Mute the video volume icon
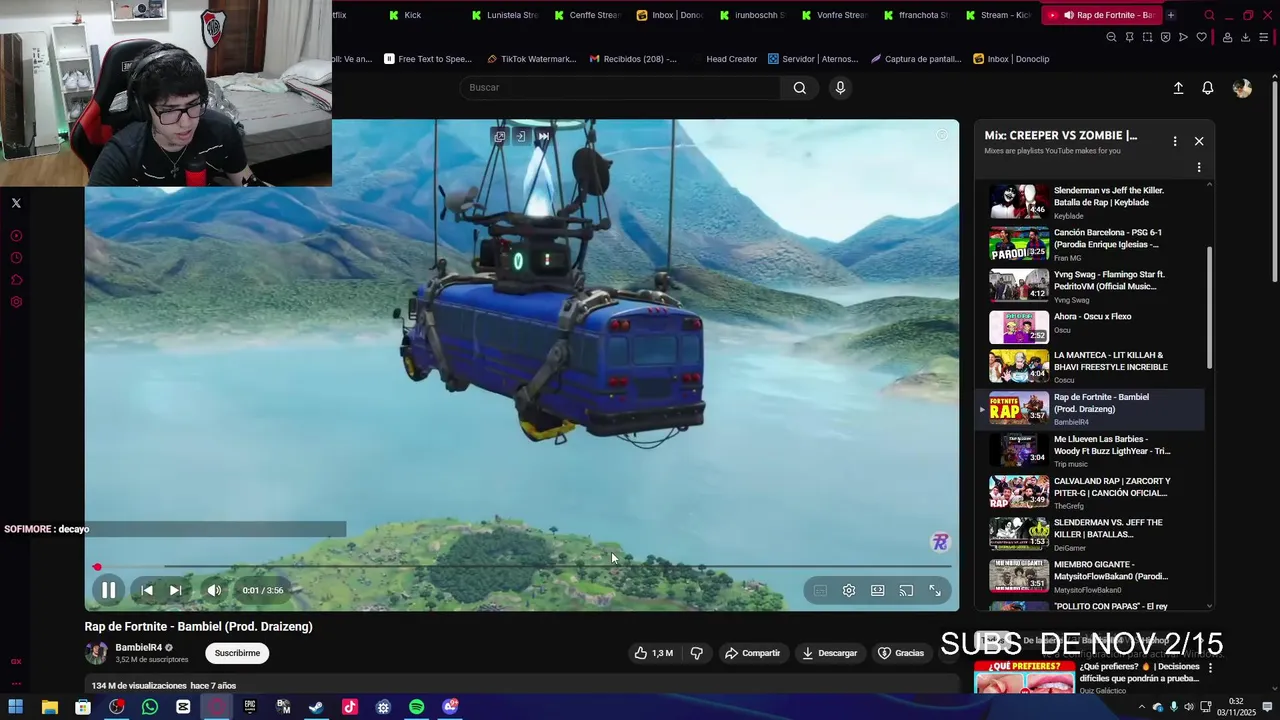 pos(214,590)
